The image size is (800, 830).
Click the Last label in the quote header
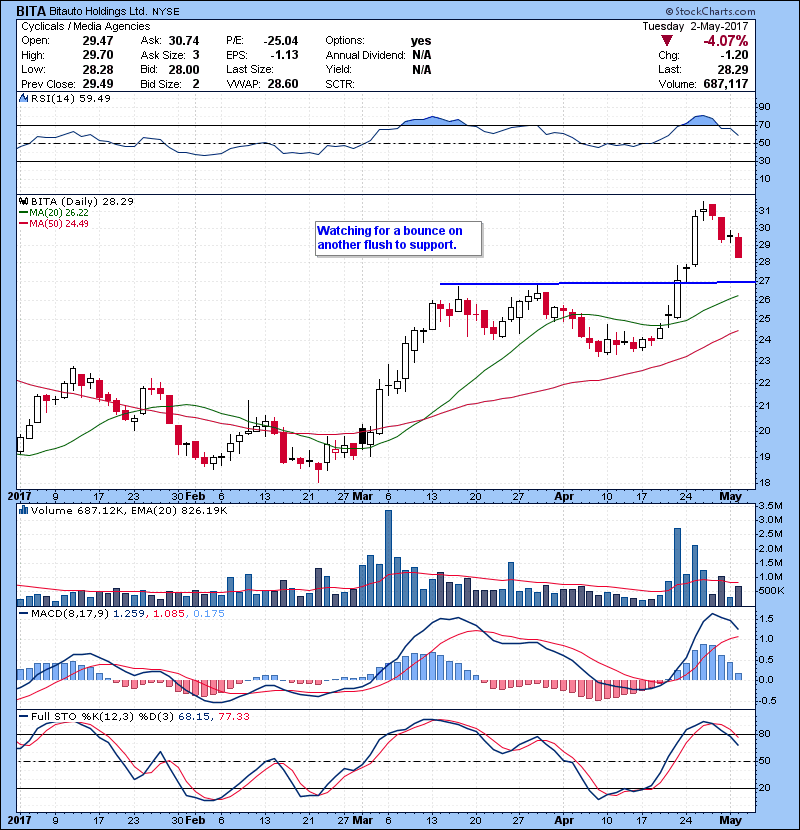click(669, 69)
